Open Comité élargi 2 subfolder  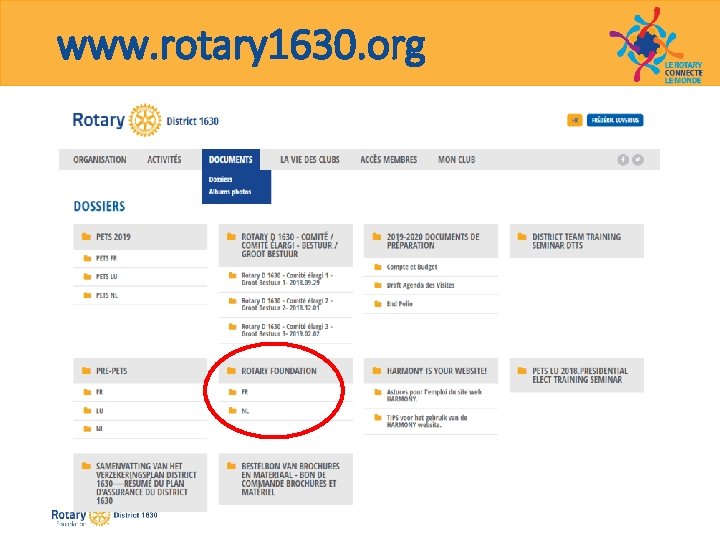[x=286, y=304]
